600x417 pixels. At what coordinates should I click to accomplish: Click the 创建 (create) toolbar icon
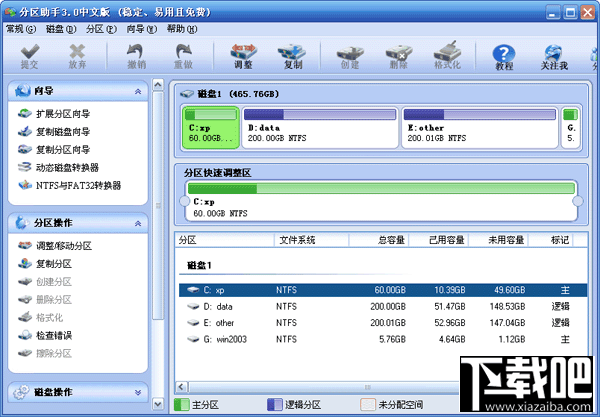350,57
